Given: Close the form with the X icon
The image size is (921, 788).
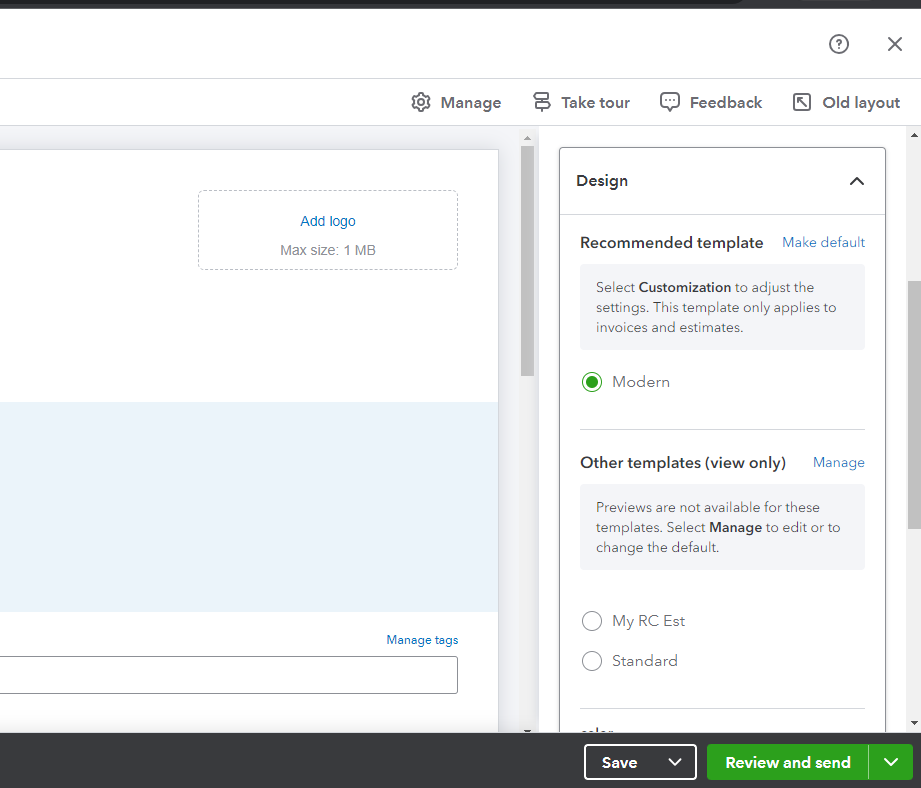Looking at the screenshot, I should (895, 44).
